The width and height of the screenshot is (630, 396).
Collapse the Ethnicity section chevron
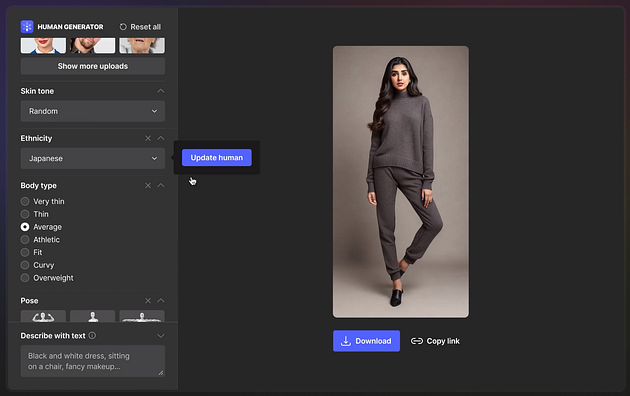(x=161, y=138)
